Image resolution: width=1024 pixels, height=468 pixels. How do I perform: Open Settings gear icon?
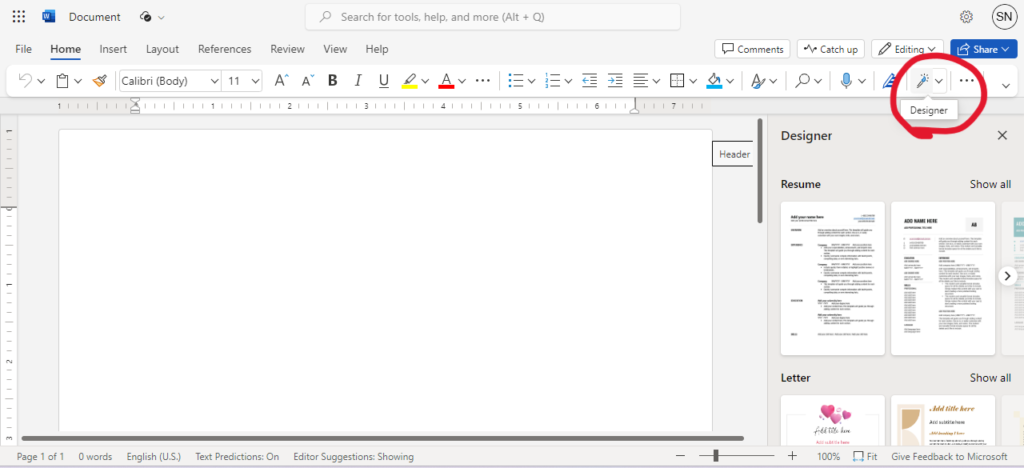click(967, 17)
